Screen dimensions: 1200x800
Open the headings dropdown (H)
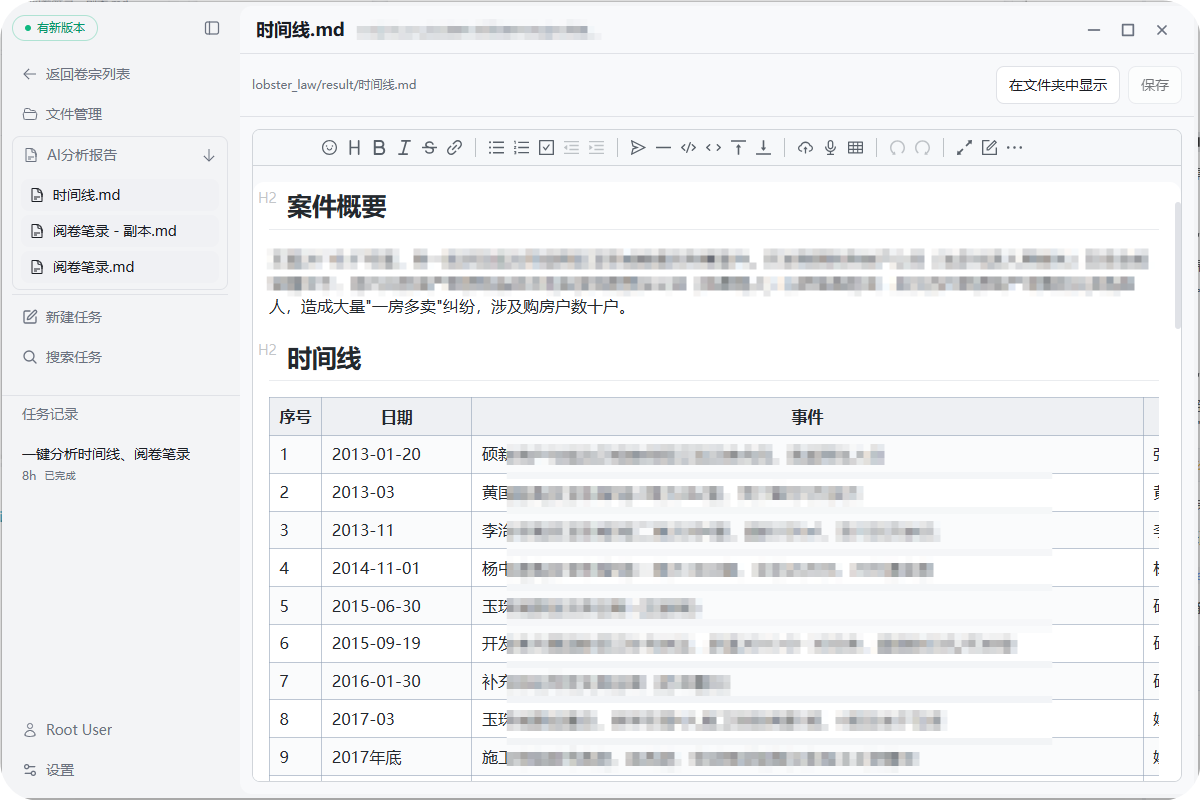(x=354, y=148)
